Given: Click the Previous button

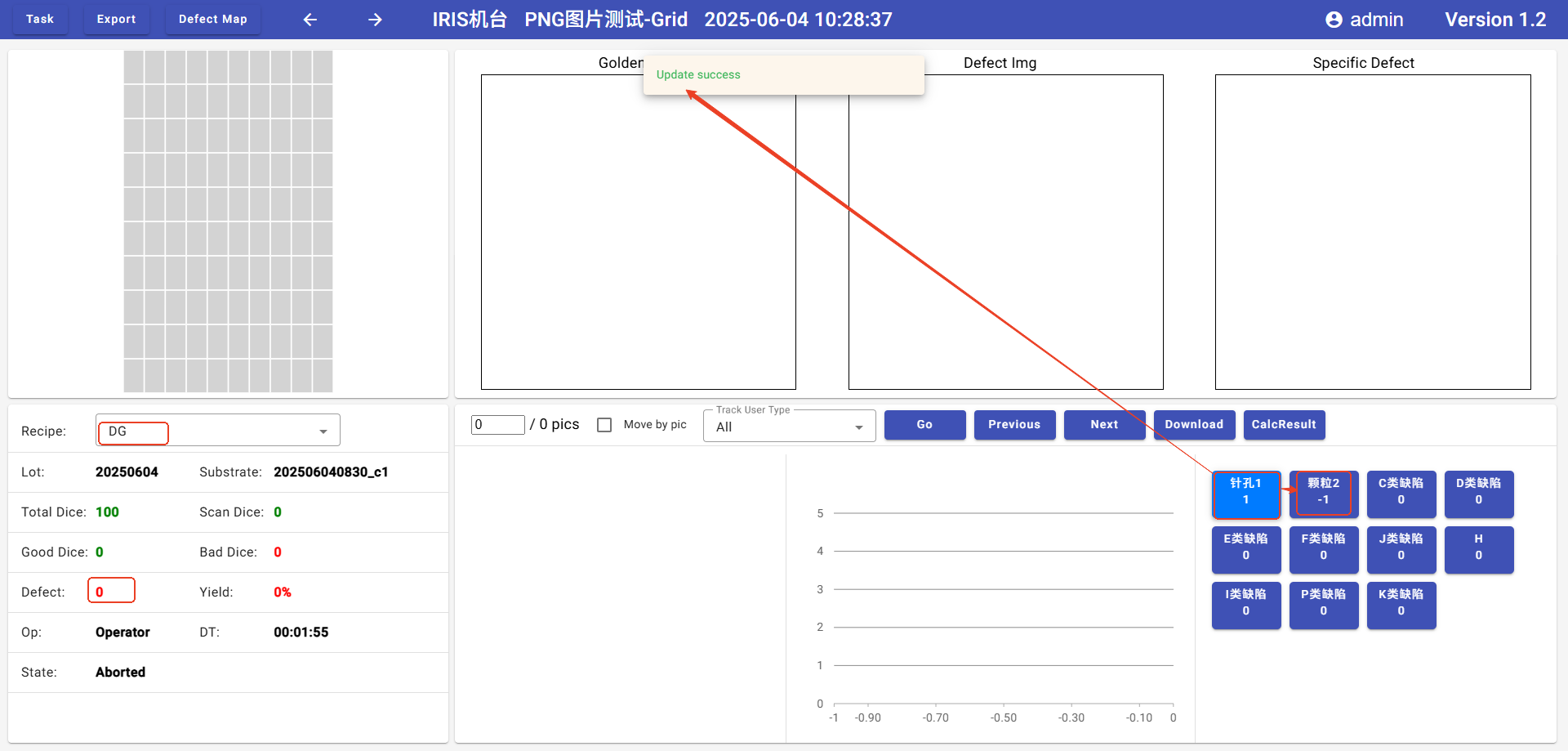Looking at the screenshot, I should 1014,425.
